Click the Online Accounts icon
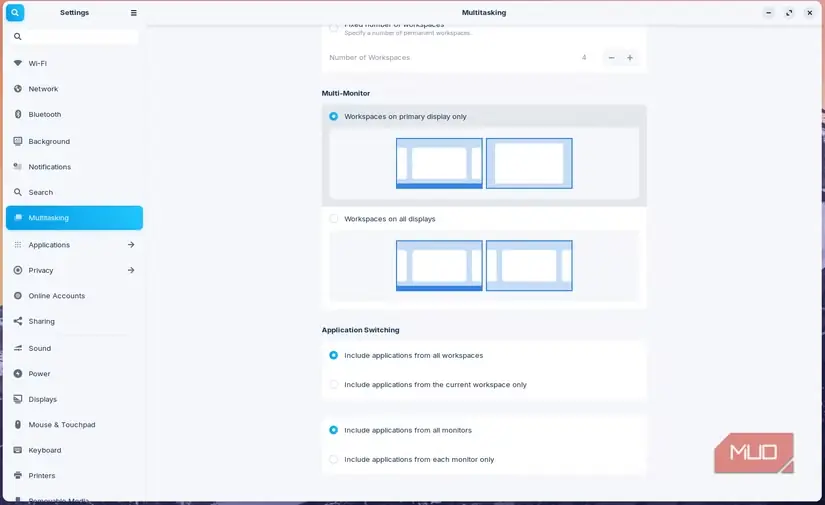825x505 pixels. click(18, 296)
